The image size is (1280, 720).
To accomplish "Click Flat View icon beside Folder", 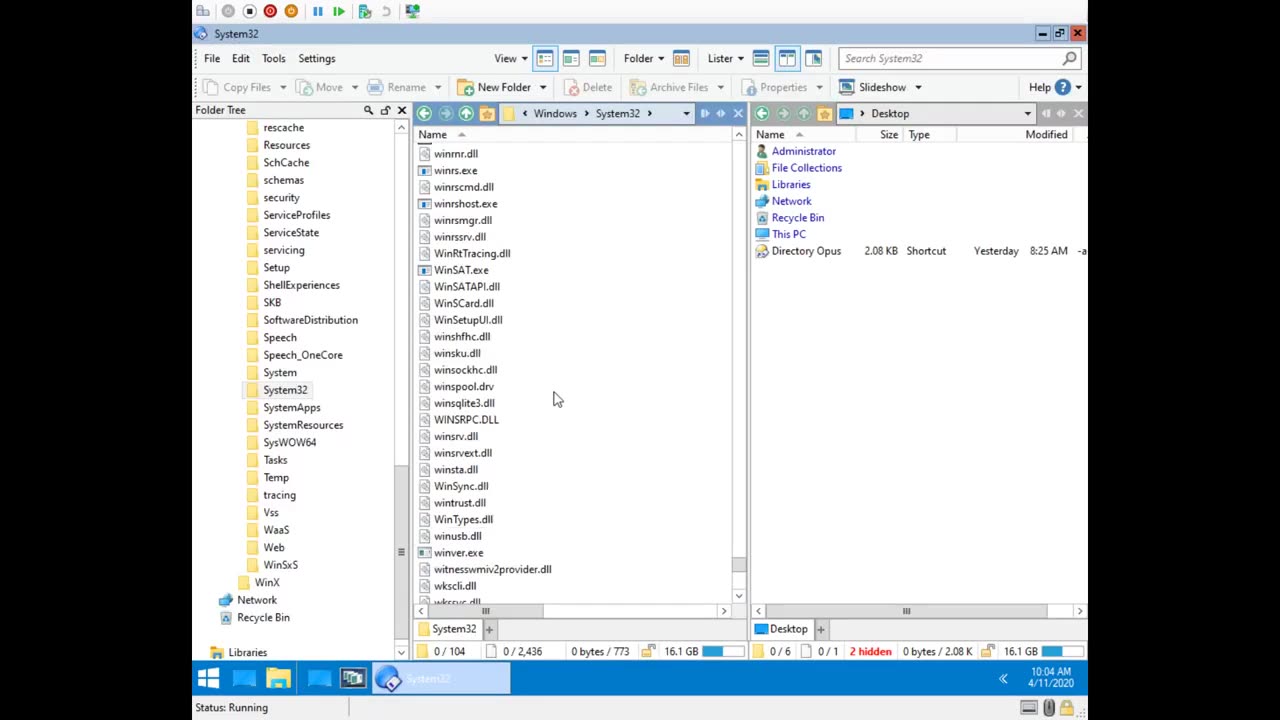I will click(681, 58).
